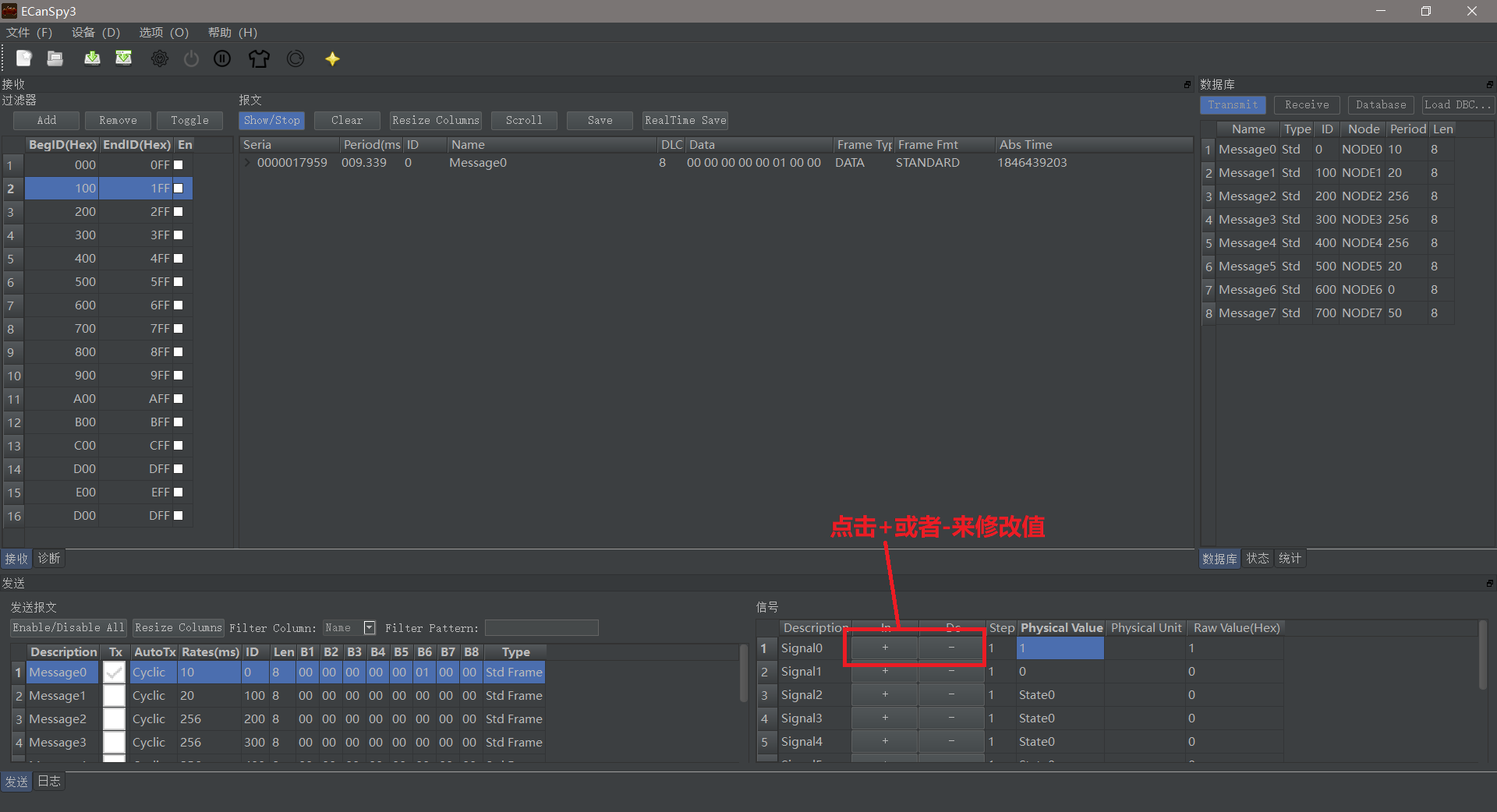1497x812 pixels.
Task: Switch to the 状态 tab
Action: (1258, 559)
